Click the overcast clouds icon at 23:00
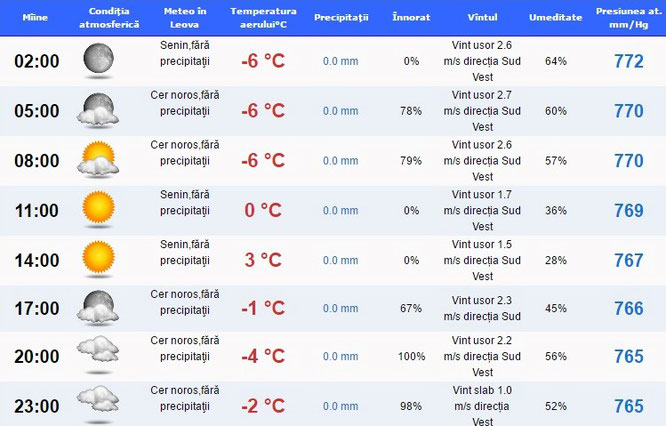666x426 pixels. pos(98,404)
